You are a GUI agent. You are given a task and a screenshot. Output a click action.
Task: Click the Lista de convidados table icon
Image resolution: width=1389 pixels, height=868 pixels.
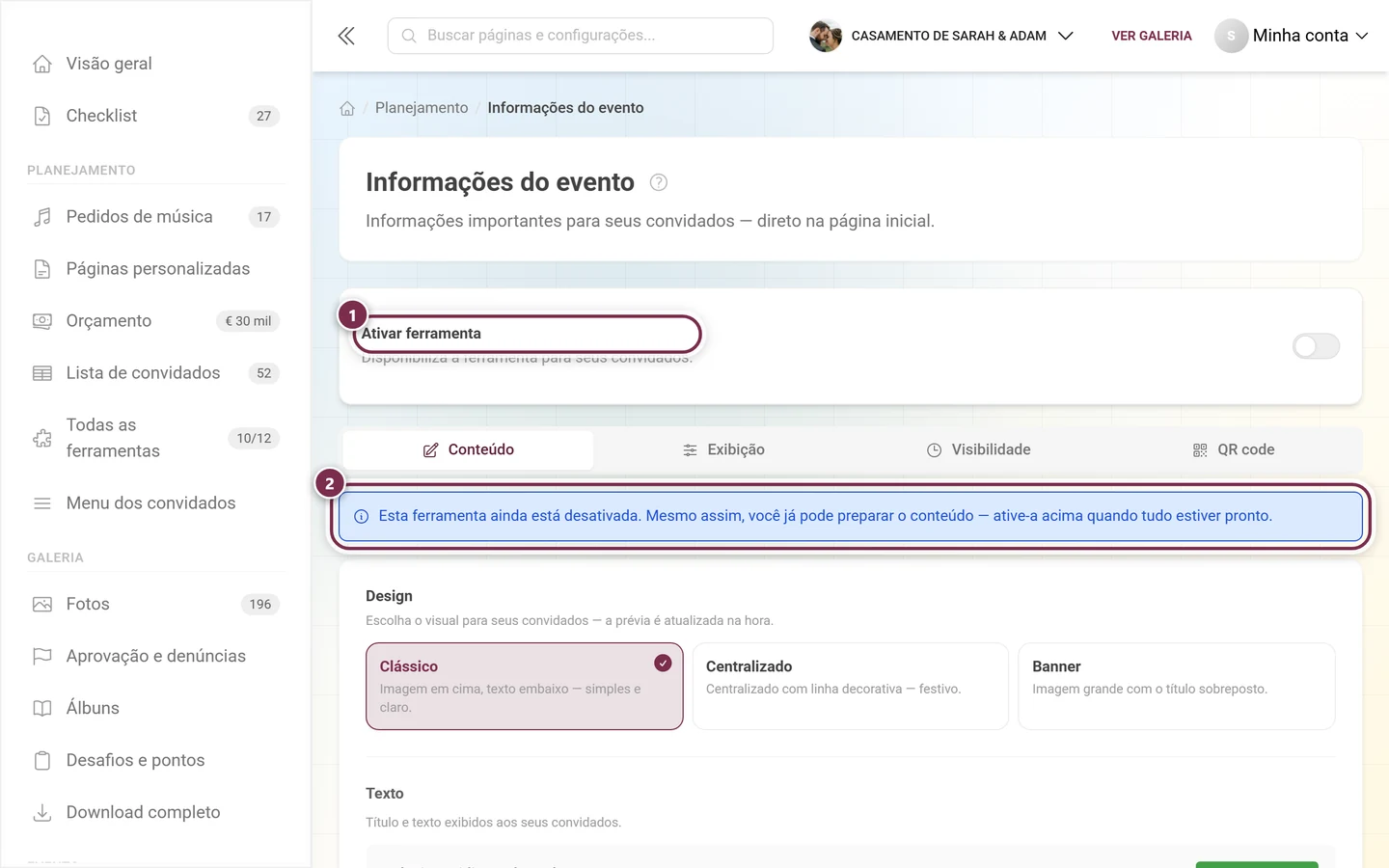pos(42,373)
